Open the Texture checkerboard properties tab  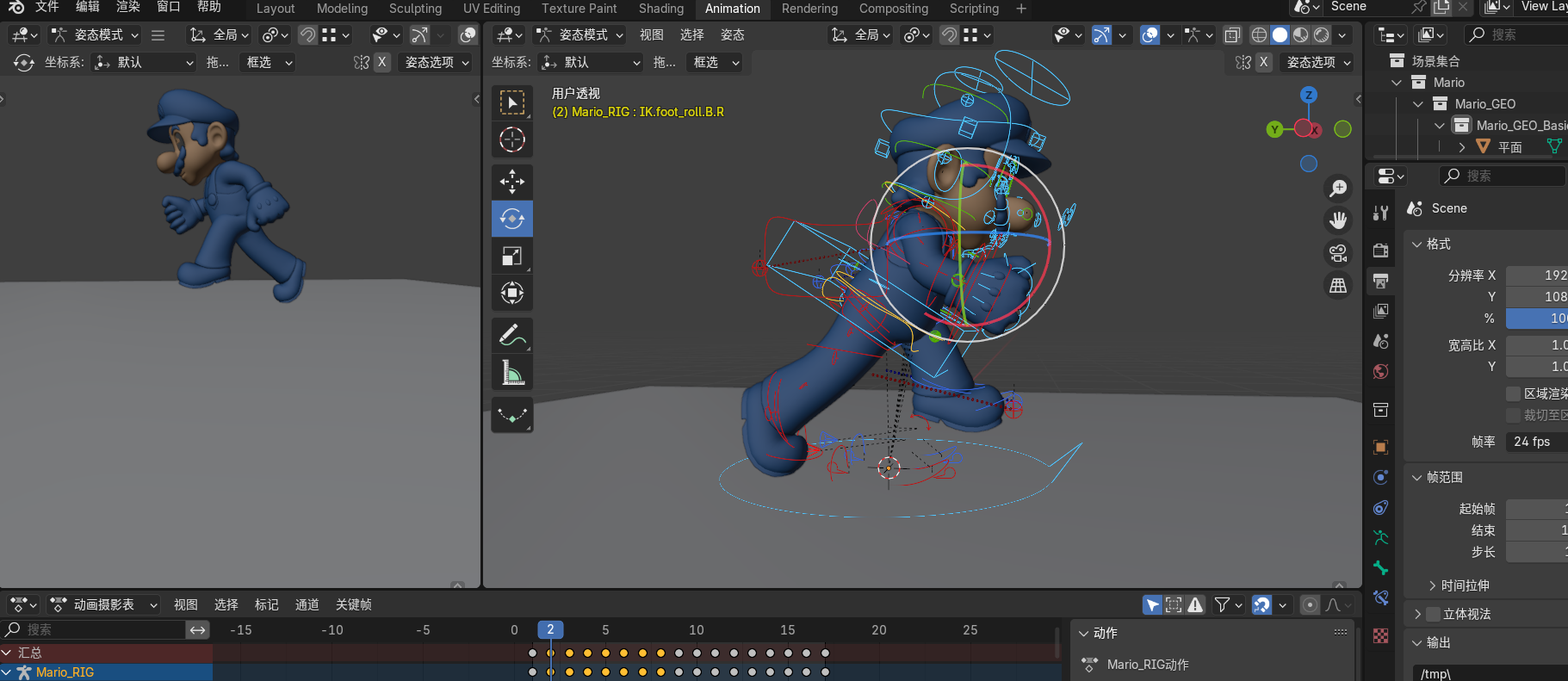(1381, 635)
